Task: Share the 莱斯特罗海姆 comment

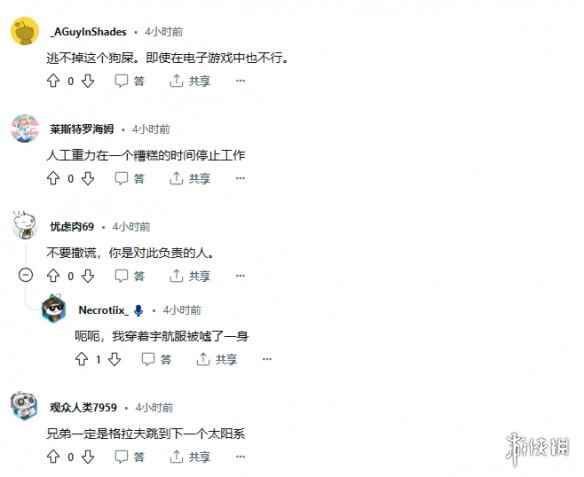Action: [190, 179]
